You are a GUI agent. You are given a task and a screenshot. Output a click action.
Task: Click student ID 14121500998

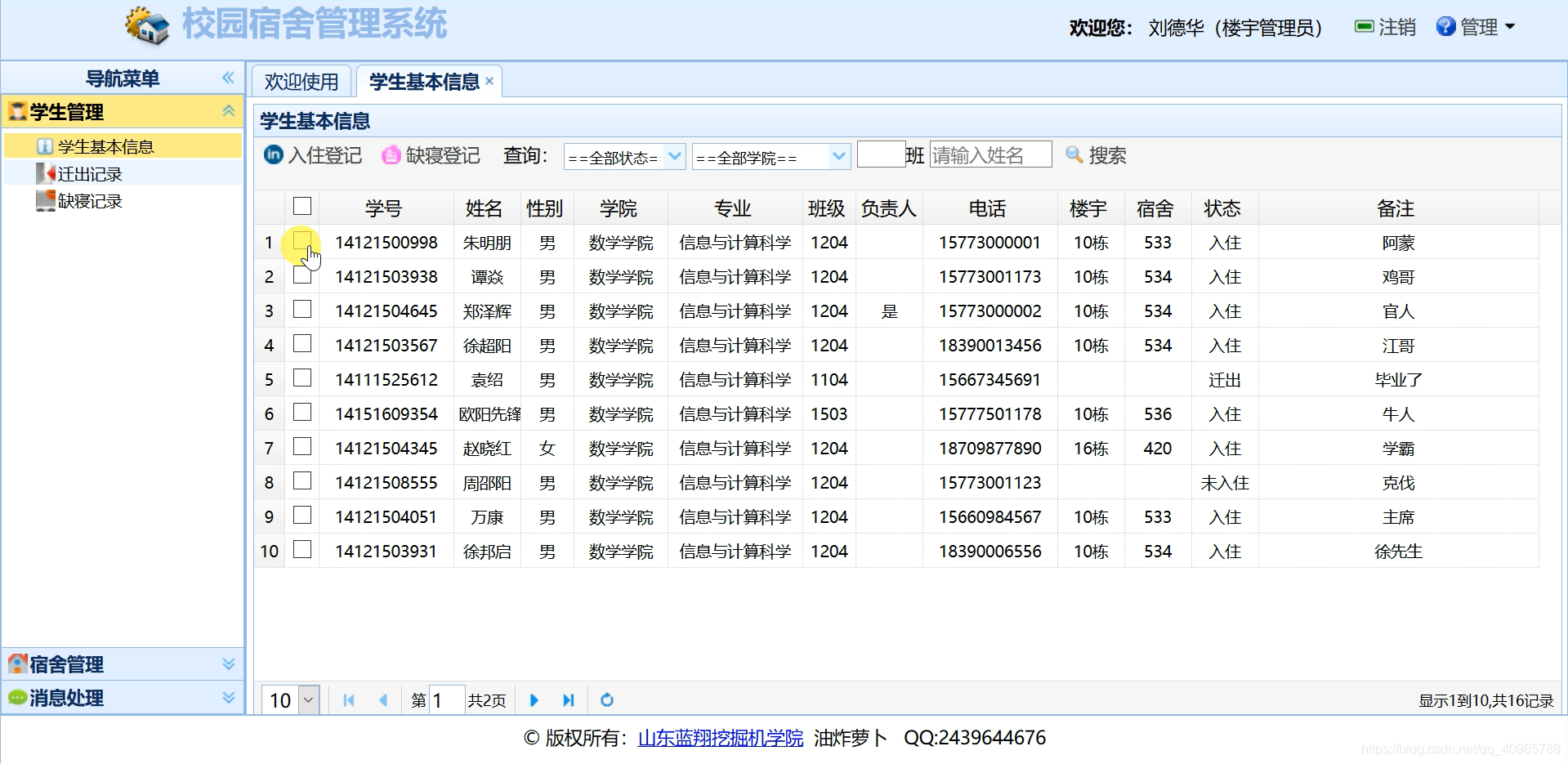pyautogui.click(x=386, y=243)
